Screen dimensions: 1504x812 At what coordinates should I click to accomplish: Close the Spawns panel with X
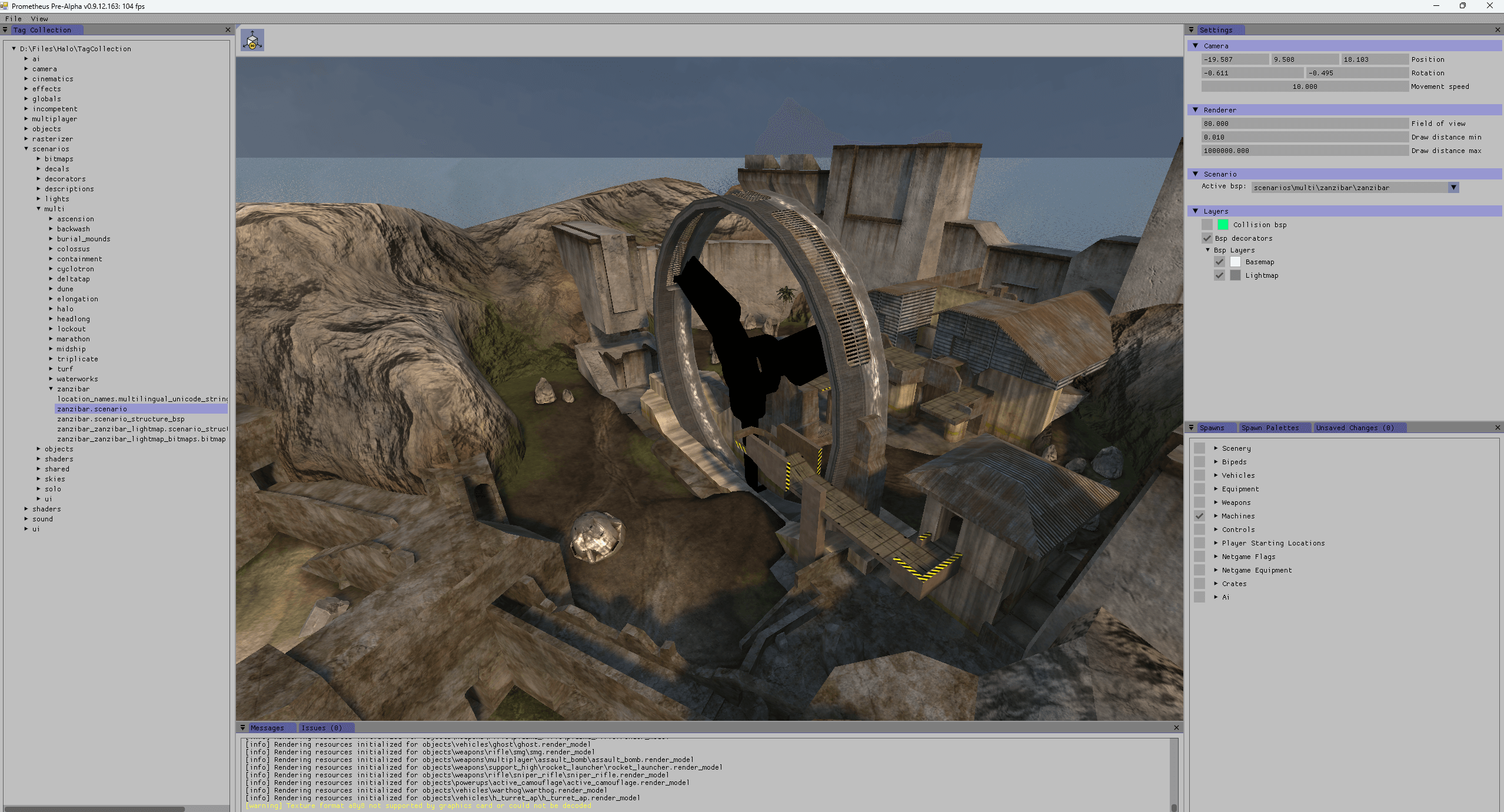[x=1498, y=428]
